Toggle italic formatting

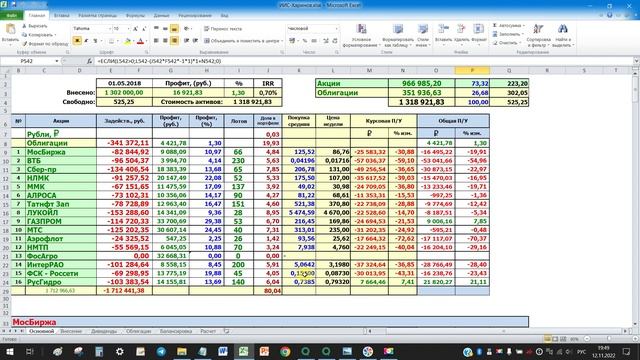point(86,41)
